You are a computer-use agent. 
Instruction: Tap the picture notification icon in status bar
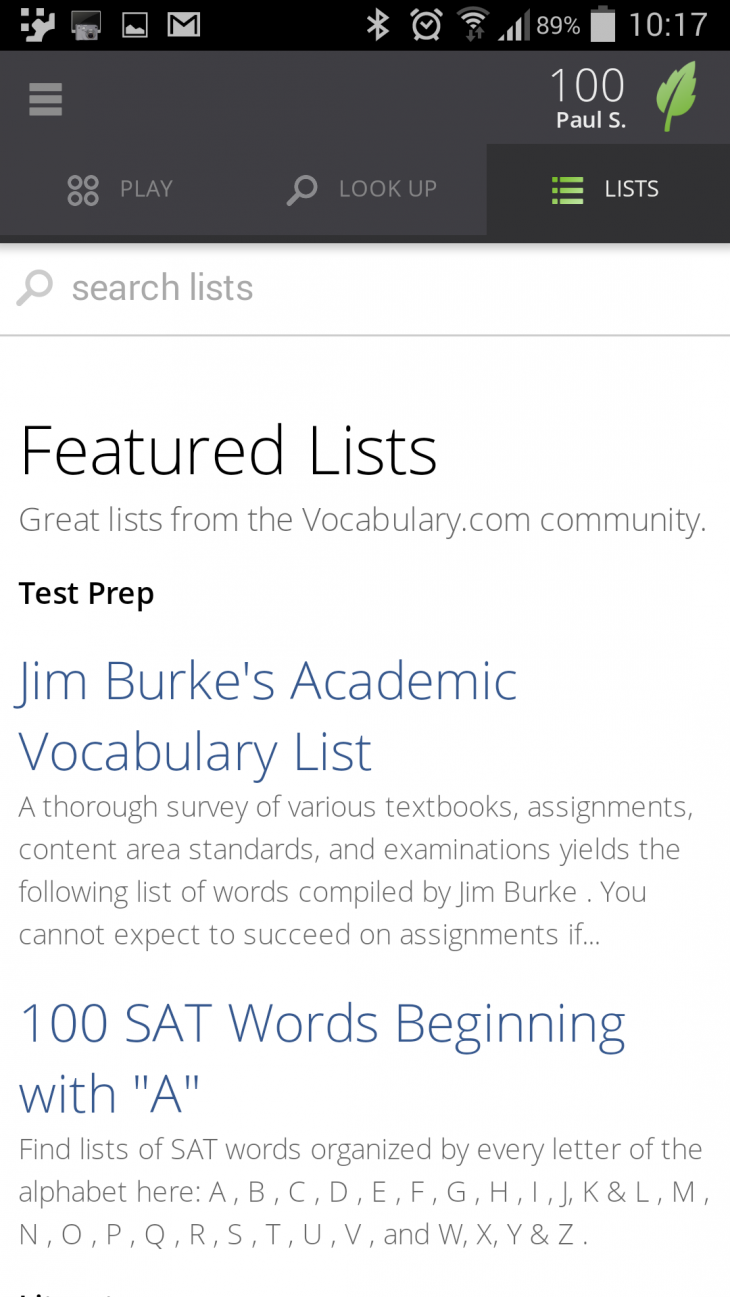point(135,25)
